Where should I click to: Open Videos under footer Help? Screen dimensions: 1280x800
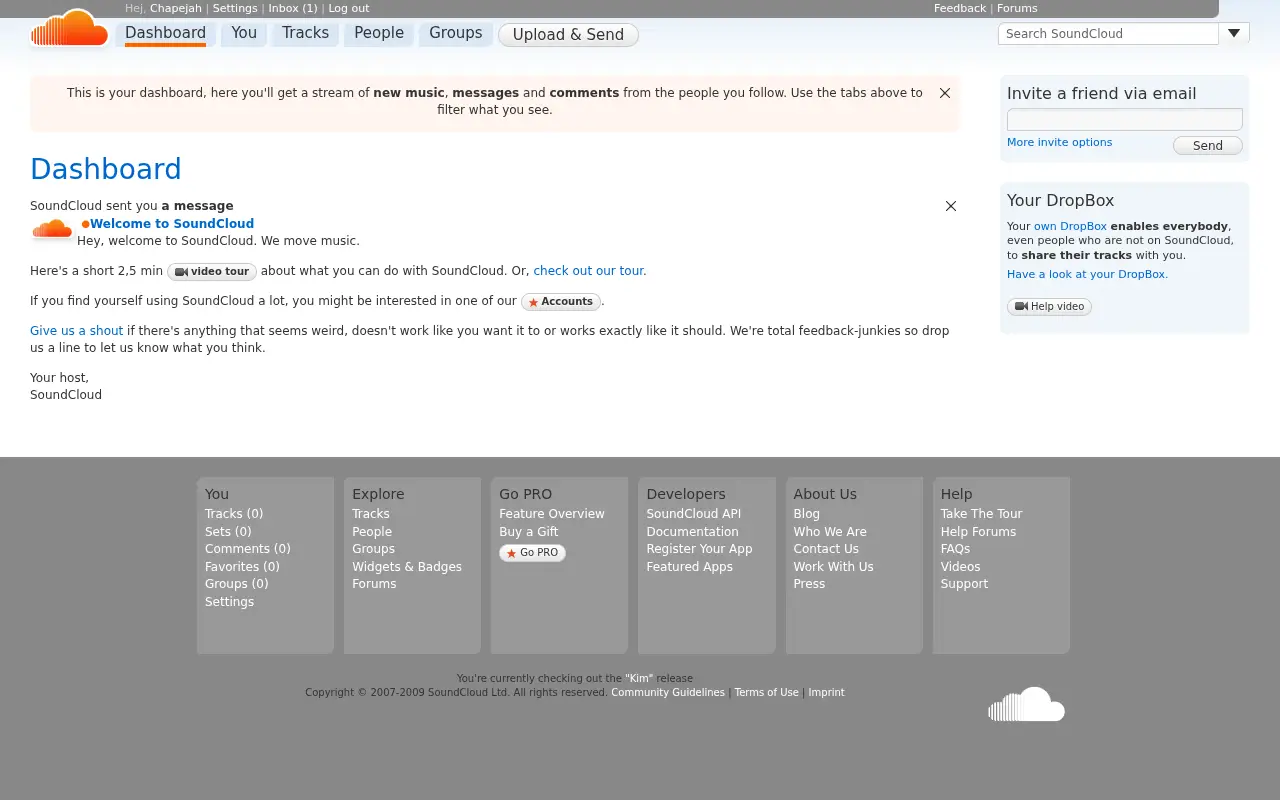[x=960, y=567]
